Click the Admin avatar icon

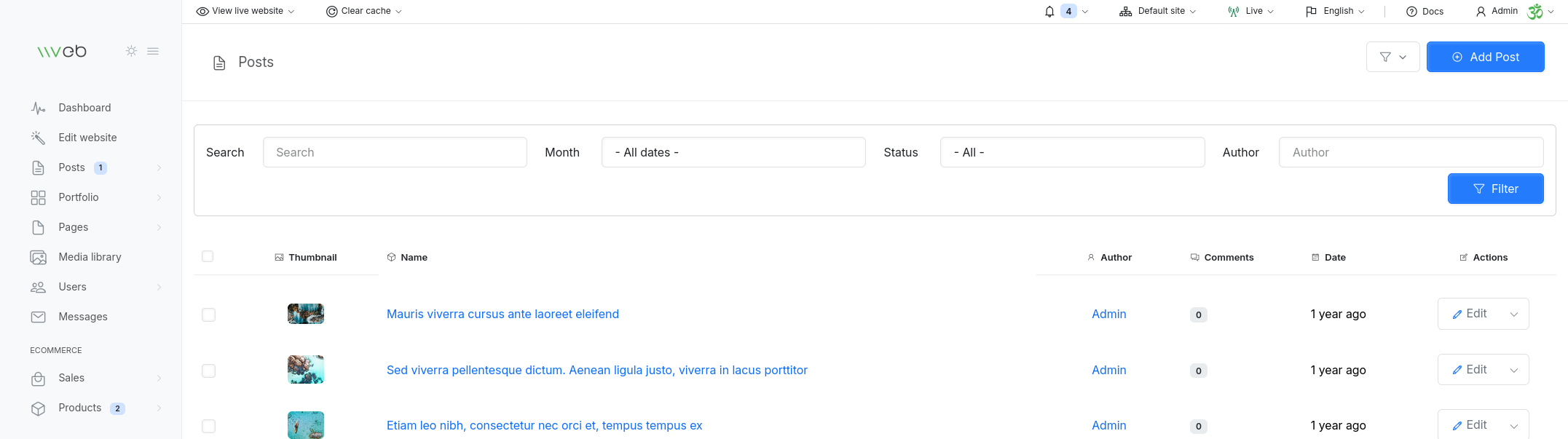[x=1535, y=12]
